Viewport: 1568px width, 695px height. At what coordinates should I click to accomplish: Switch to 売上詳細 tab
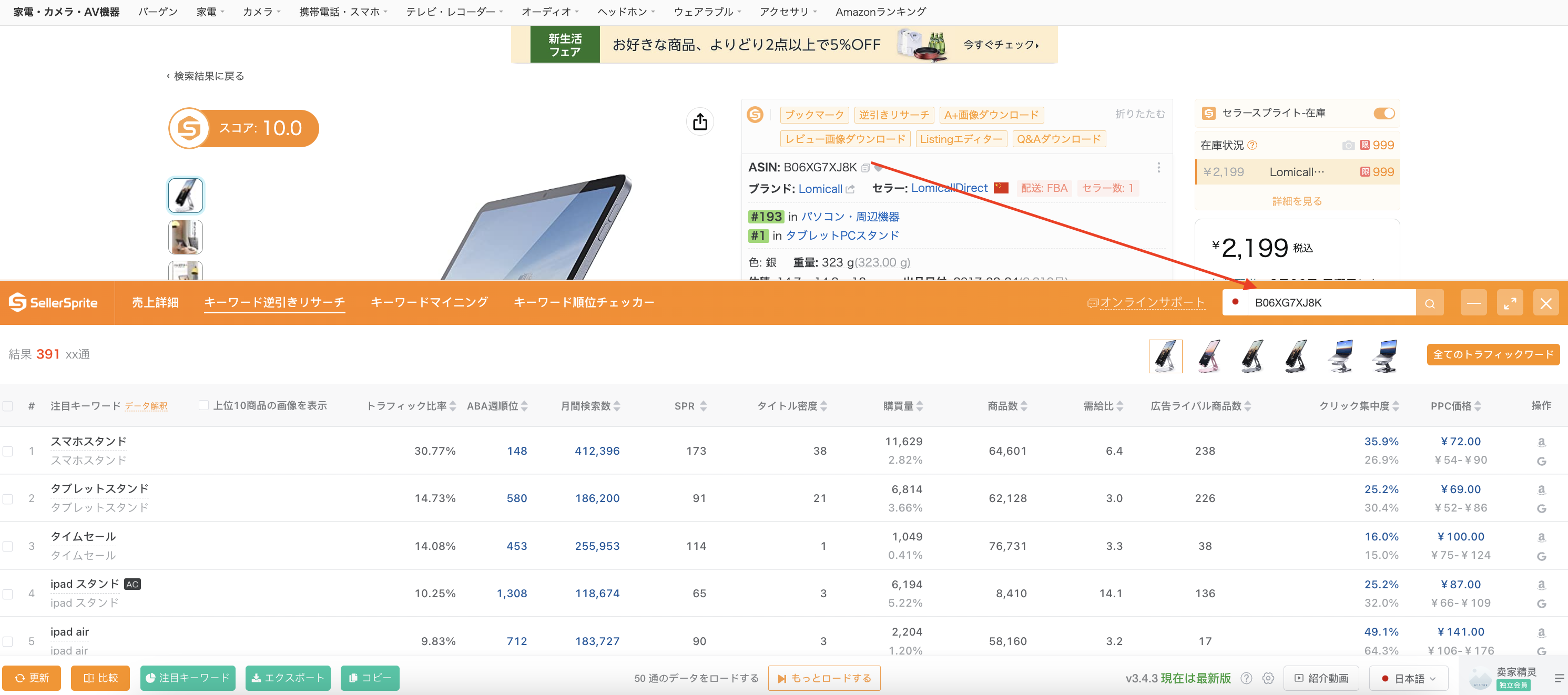[155, 302]
